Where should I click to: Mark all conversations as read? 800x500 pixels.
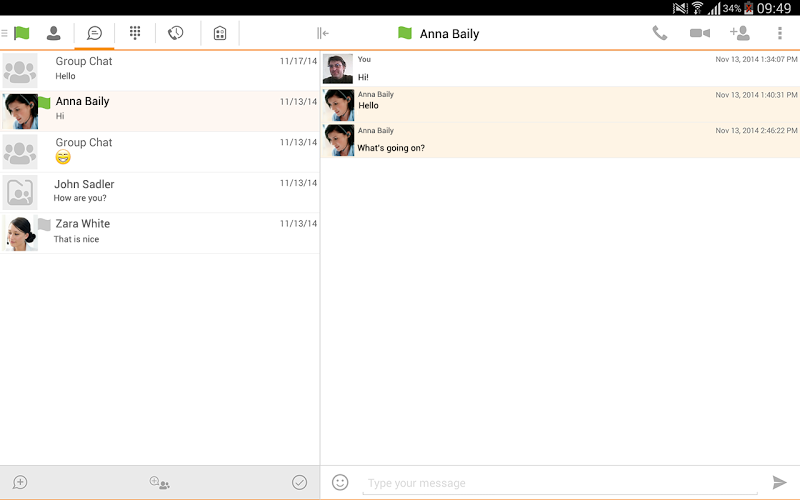pos(299,482)
